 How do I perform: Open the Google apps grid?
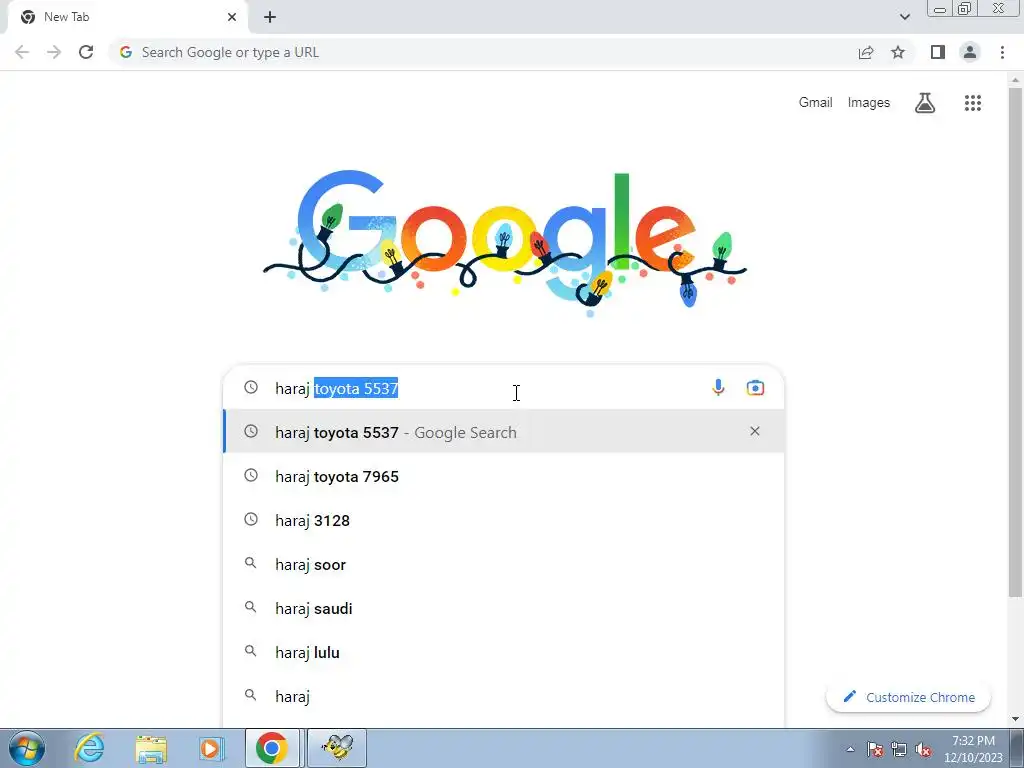pyautogui.click(x=972, y=103)
